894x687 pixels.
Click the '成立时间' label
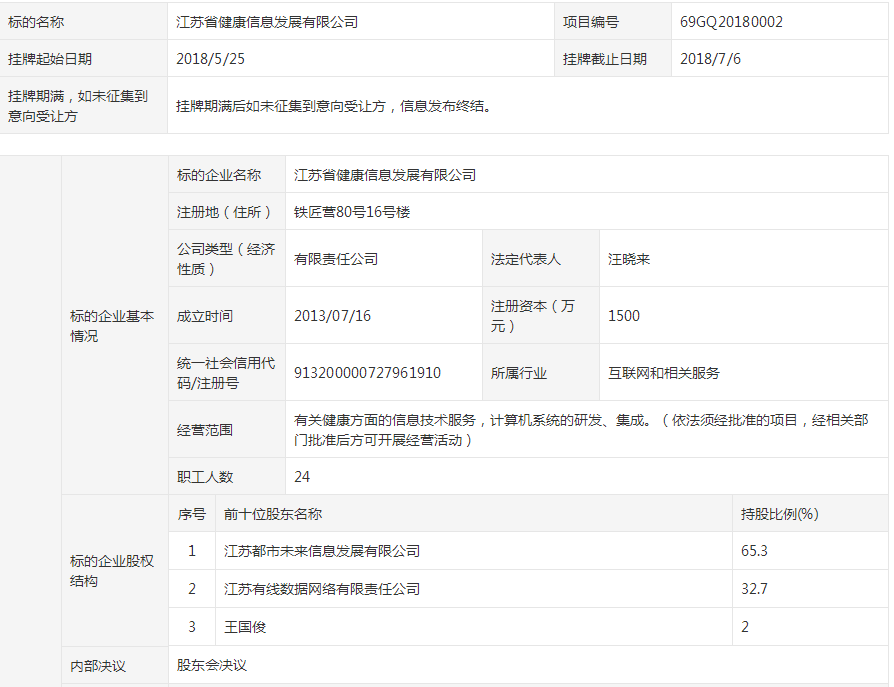(205, 316)
